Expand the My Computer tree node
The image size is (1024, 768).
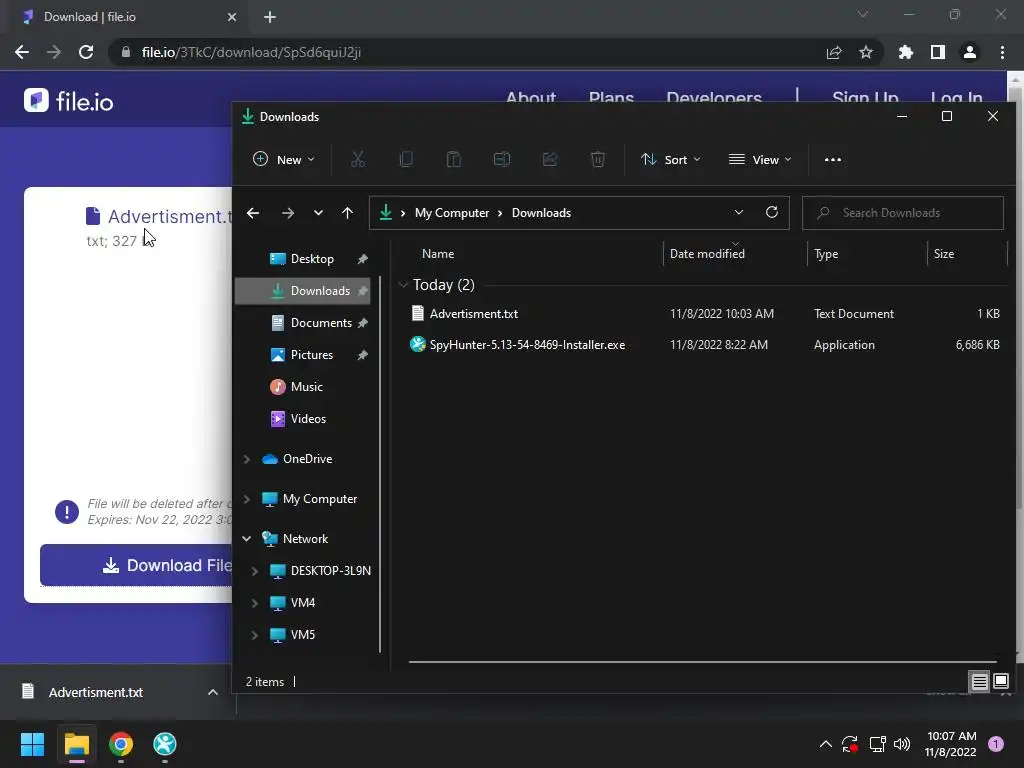click(247, 499)
